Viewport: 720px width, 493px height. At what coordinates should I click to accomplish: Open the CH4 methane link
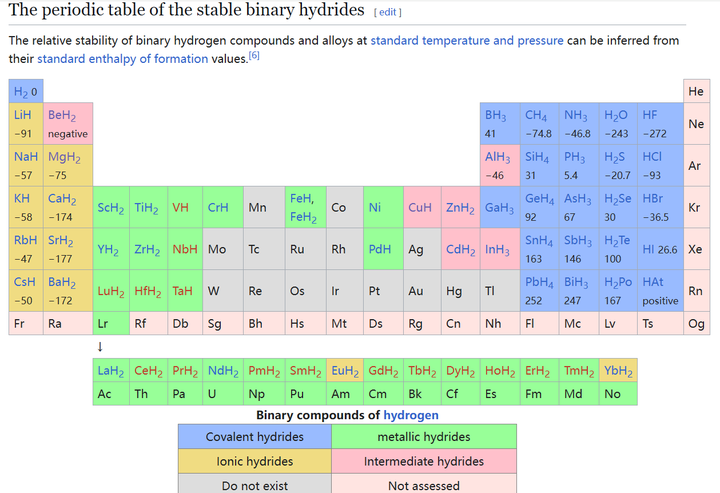(536, 115)
